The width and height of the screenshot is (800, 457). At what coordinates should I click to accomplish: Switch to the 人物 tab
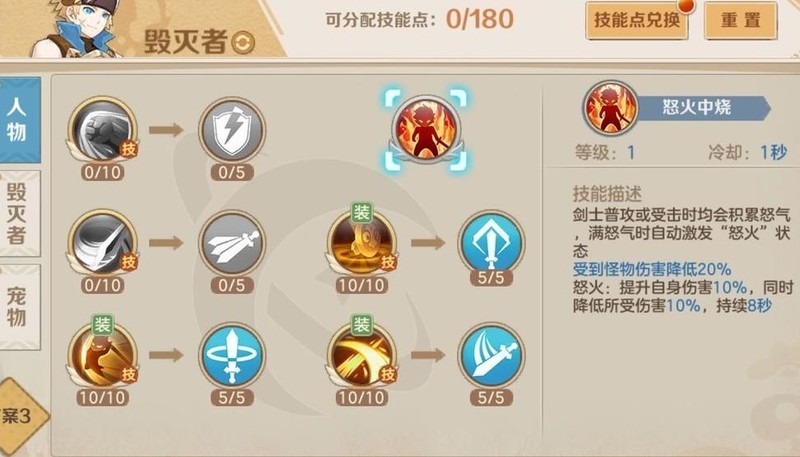pos(19,120)
